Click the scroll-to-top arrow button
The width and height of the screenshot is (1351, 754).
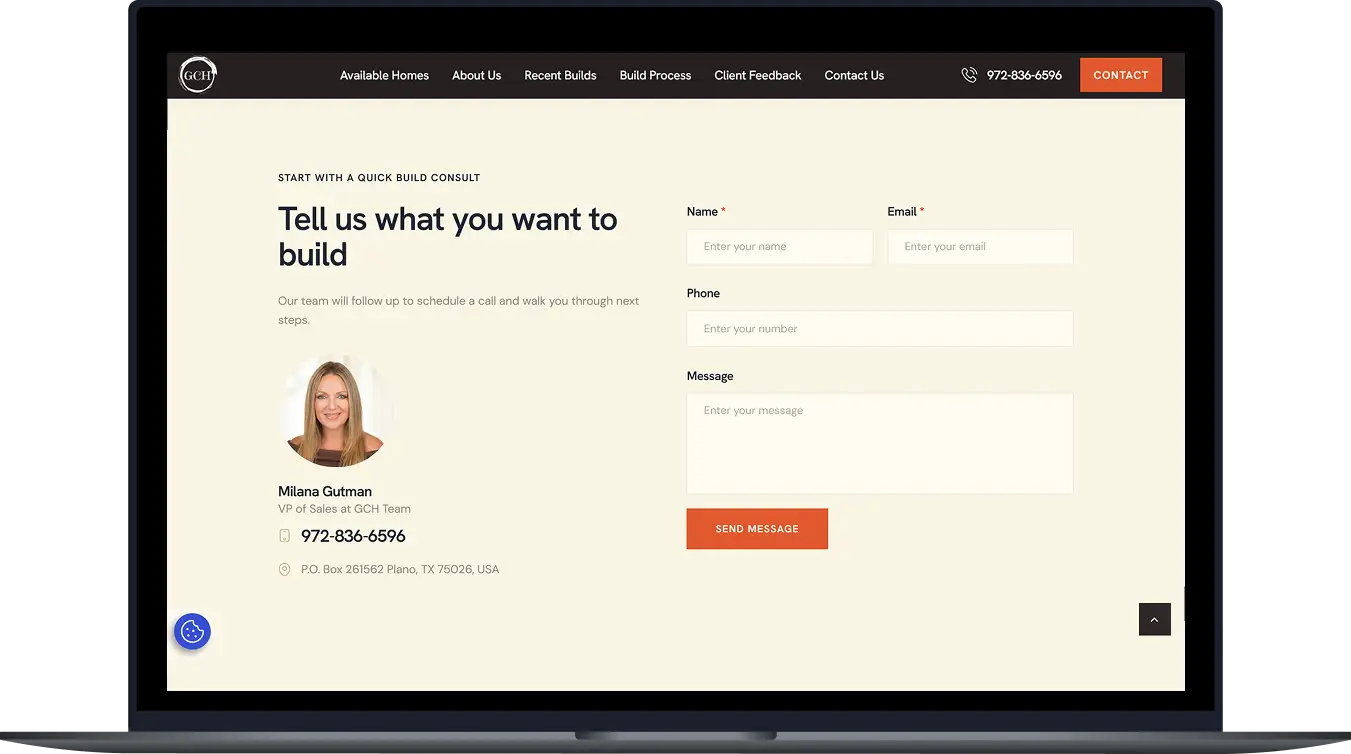(x=1154, y=620)
